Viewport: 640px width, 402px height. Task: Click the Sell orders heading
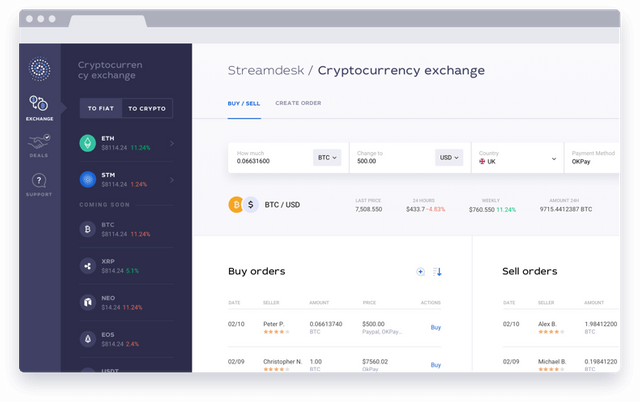click(x=530, y=271)
